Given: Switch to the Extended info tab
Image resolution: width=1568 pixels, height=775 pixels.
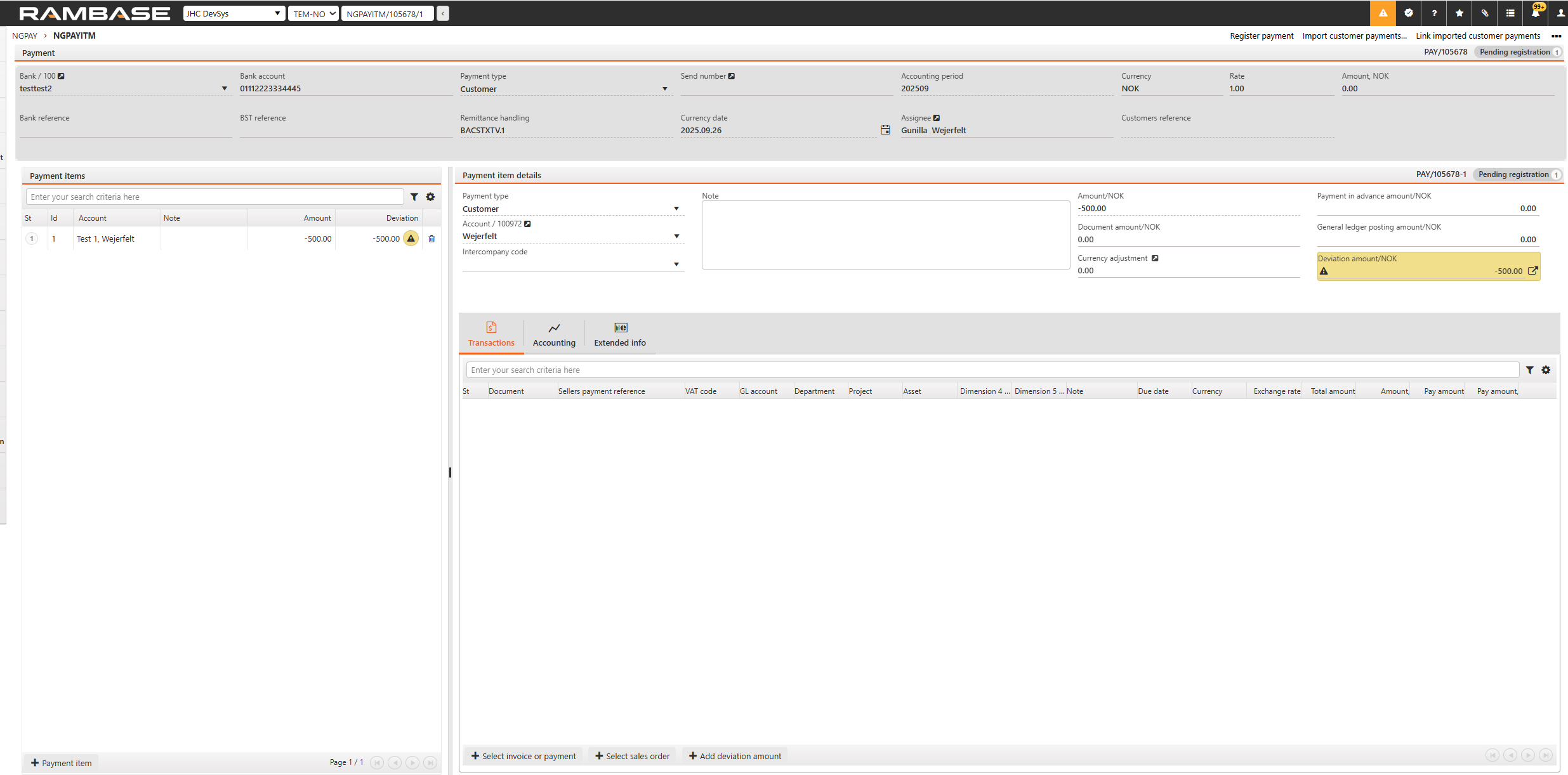Looking at the screenshot, I should (619, 335).
